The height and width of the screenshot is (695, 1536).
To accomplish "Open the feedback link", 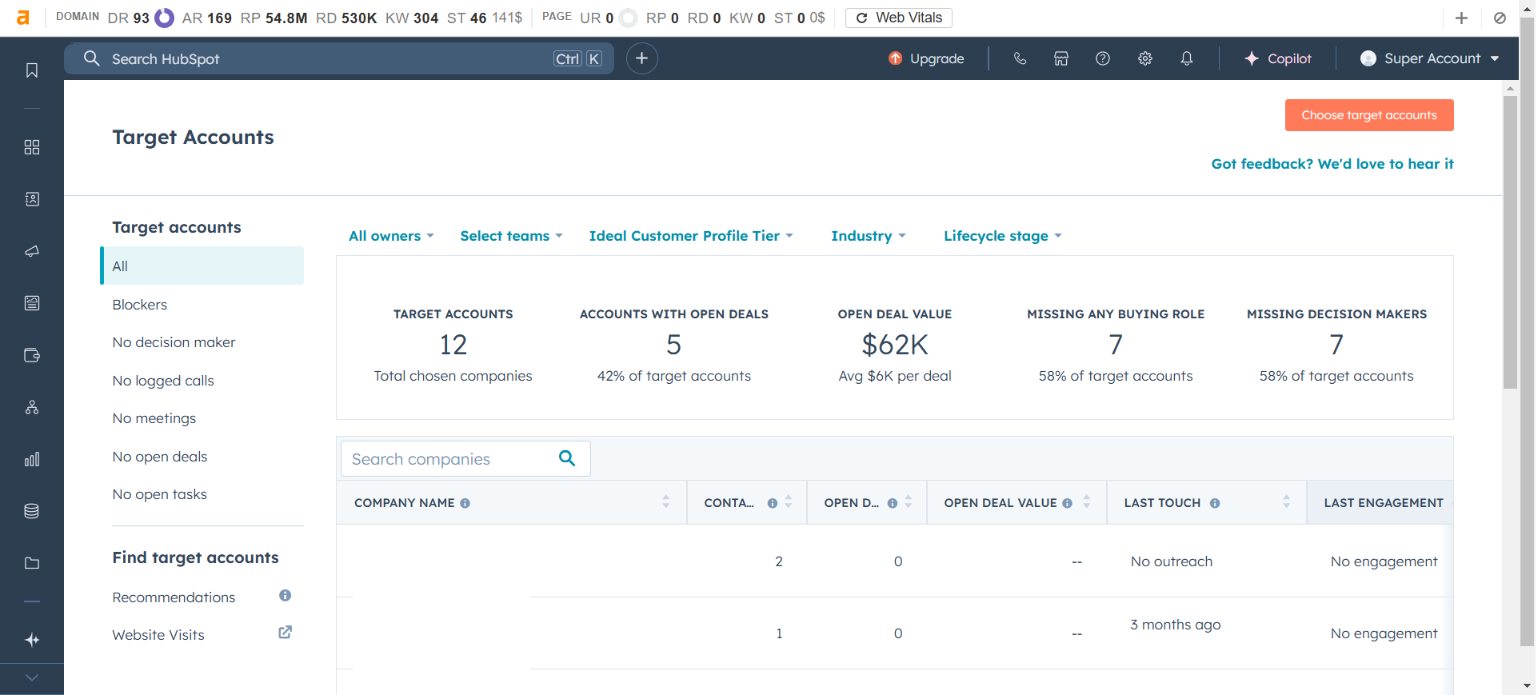I will pos(1332,164).
